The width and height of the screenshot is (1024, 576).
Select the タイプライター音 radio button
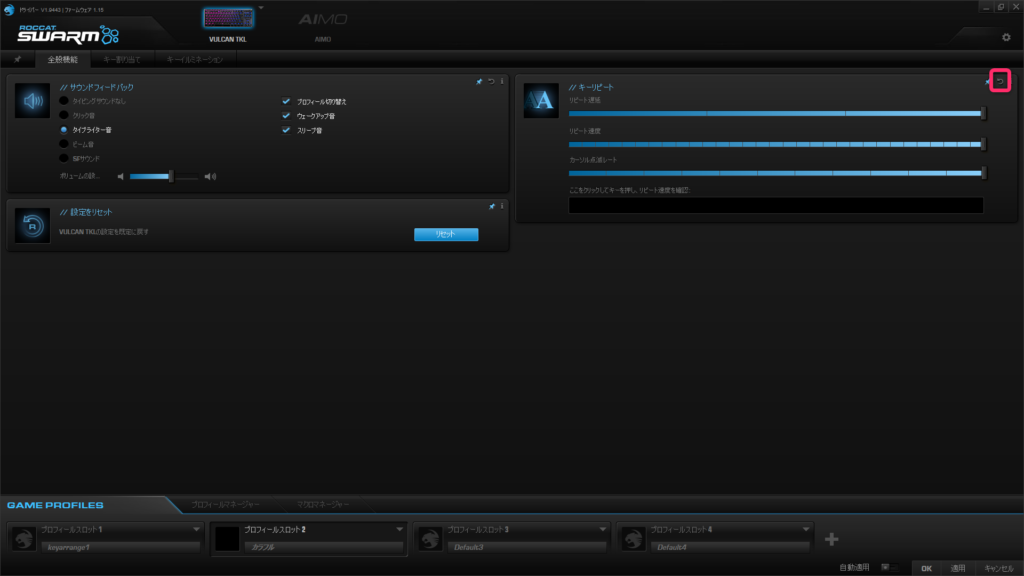point(63,130)
